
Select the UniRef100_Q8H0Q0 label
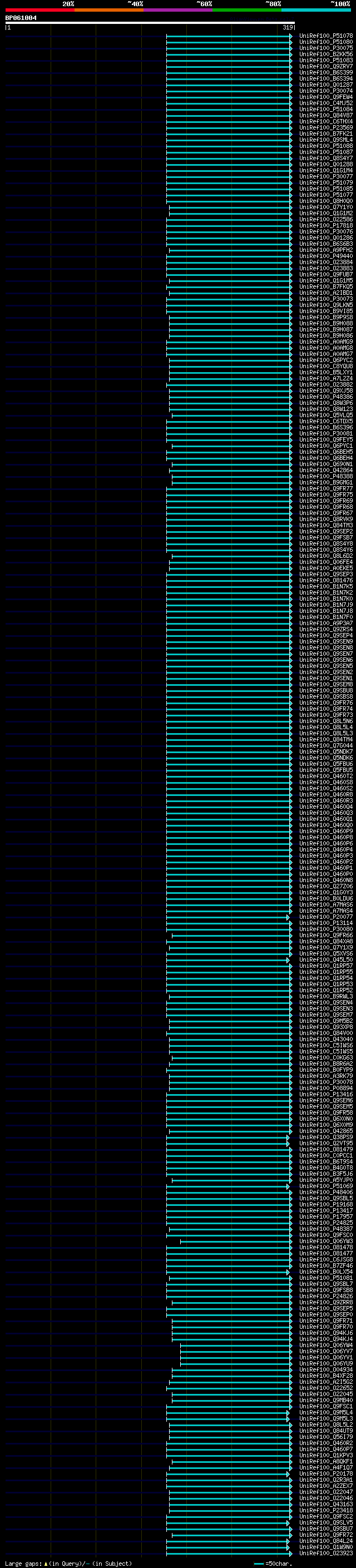click(x=326, y=201)
